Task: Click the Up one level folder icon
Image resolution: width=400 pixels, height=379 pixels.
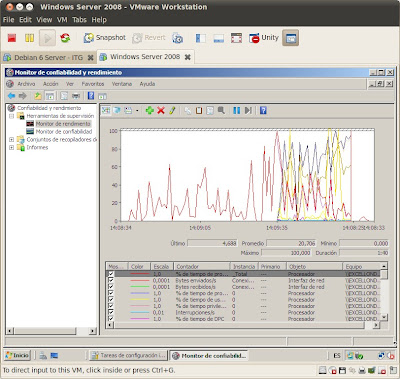Action: click(x=38, y=96)
